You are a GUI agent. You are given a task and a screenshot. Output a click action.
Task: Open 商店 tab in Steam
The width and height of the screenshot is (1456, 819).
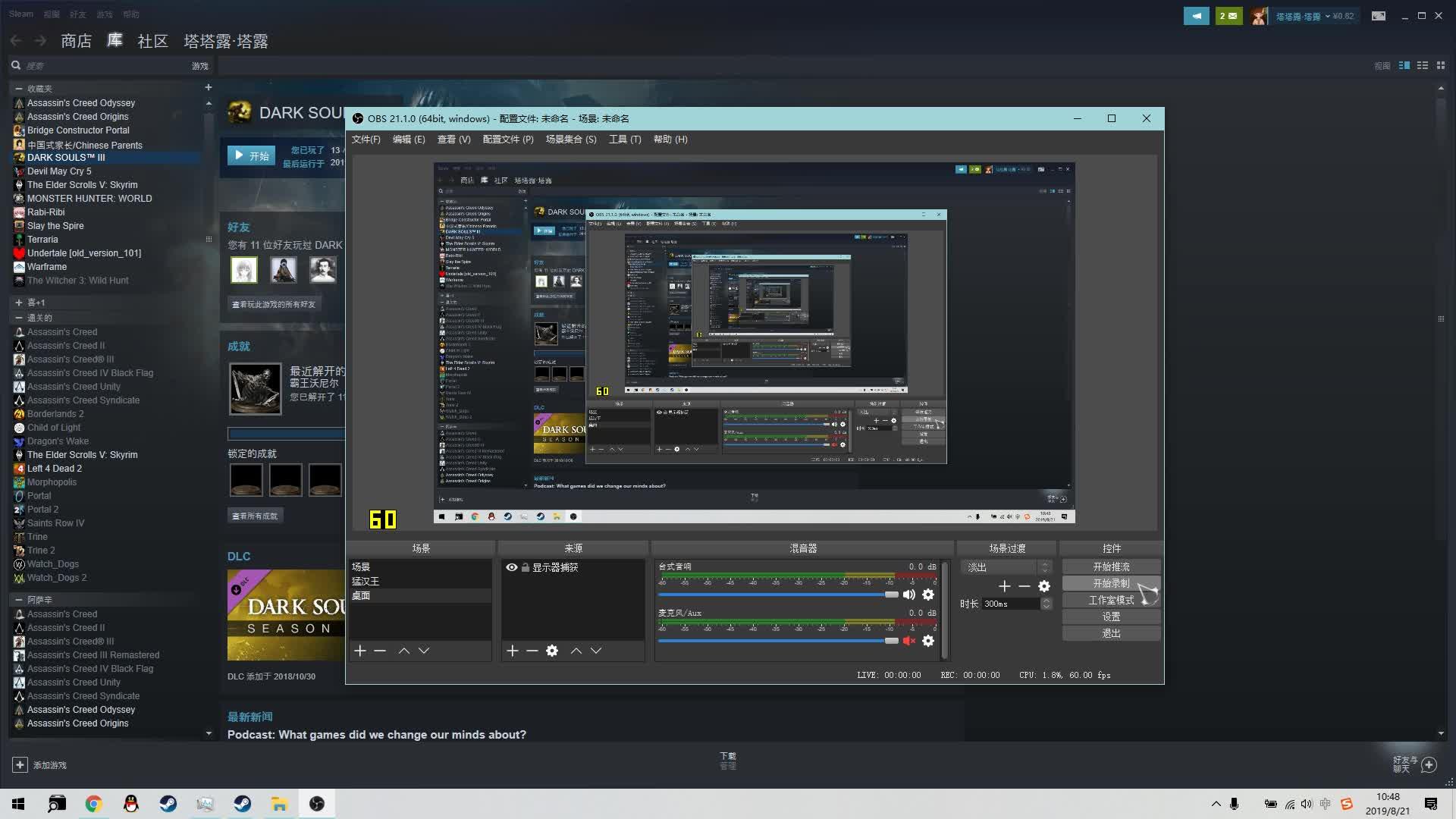click(x=76, y=41)
